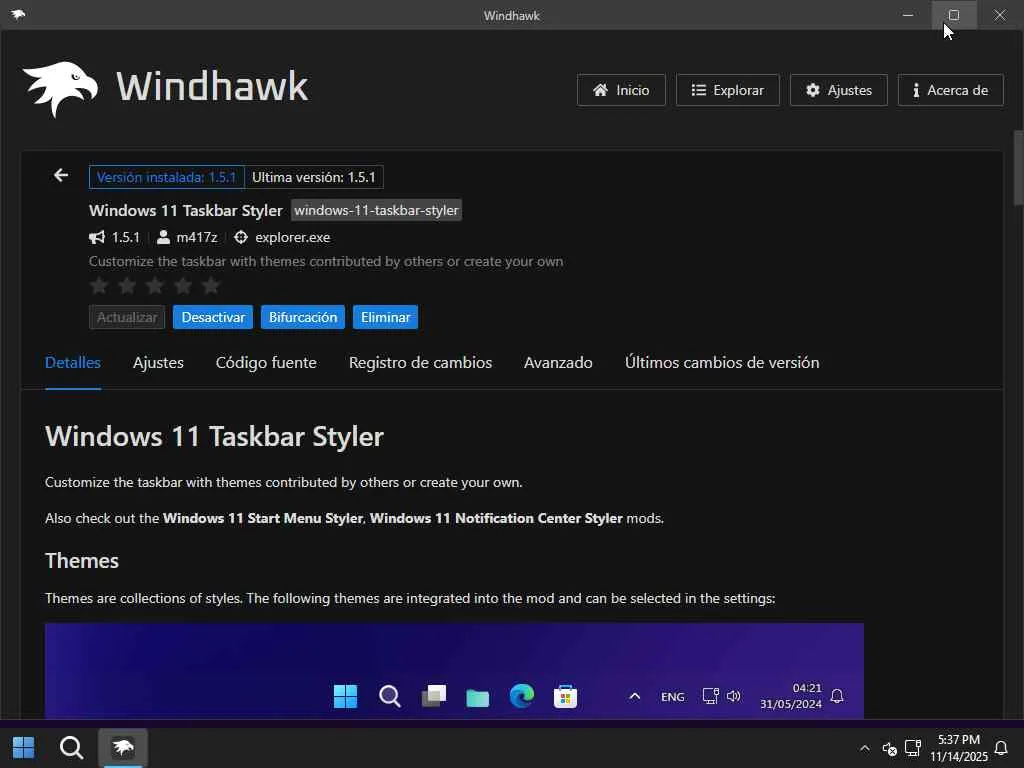Open Windows 11 Notification Center Styler link
The width and height of the screenshot is (1024, 768).
click(496, 518)
